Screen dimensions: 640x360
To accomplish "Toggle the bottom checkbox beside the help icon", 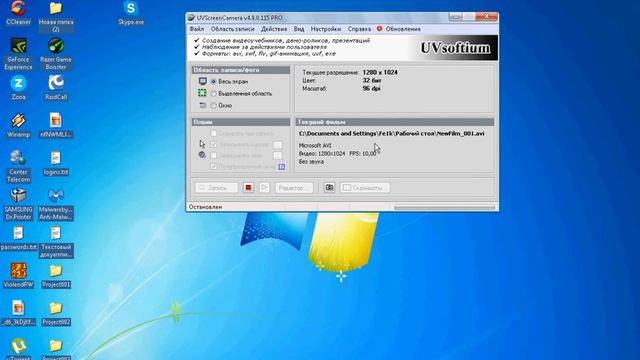I will tap(213, 166).
